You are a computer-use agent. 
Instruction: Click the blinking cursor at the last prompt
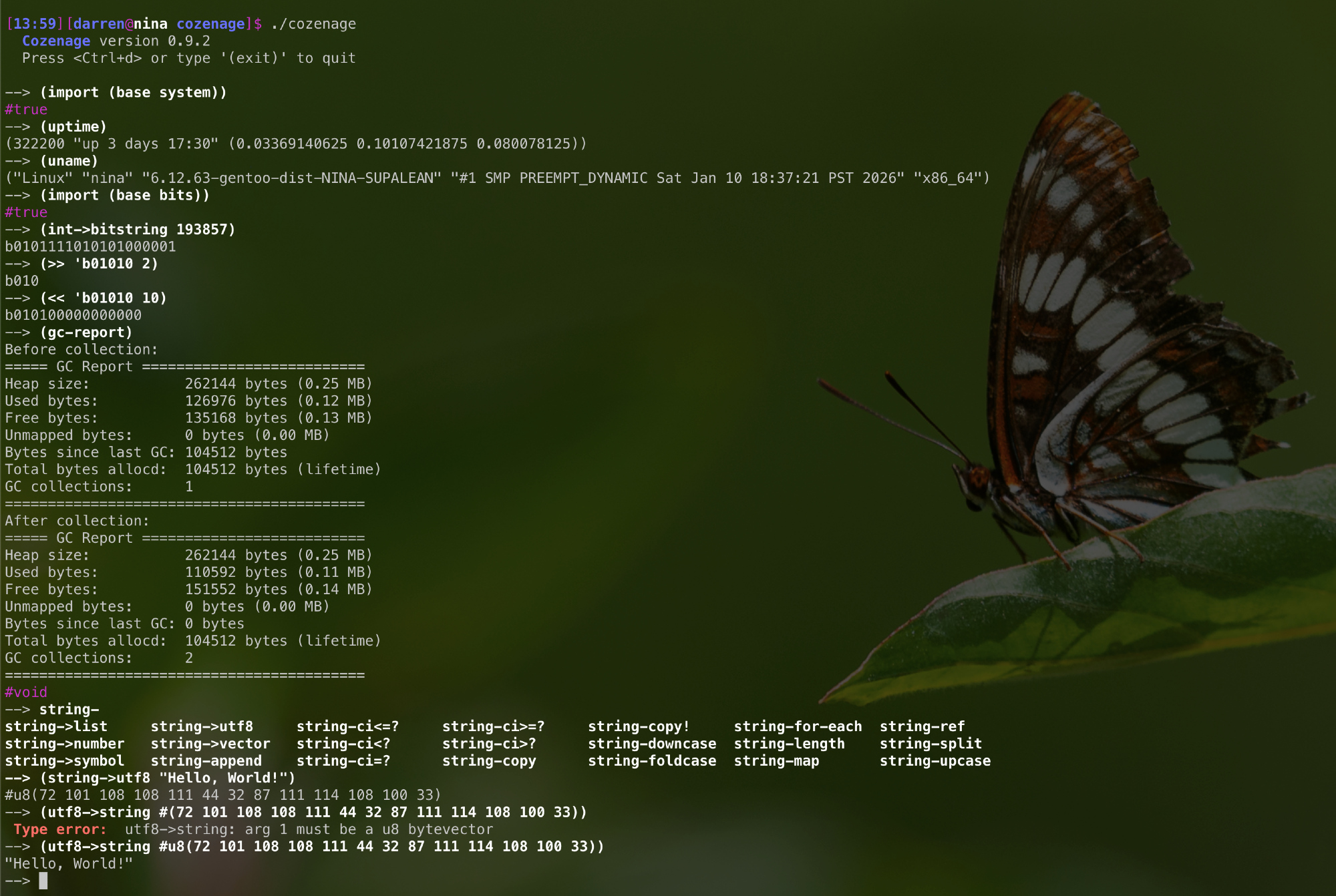pyautogui.click(x=43, y=881)
